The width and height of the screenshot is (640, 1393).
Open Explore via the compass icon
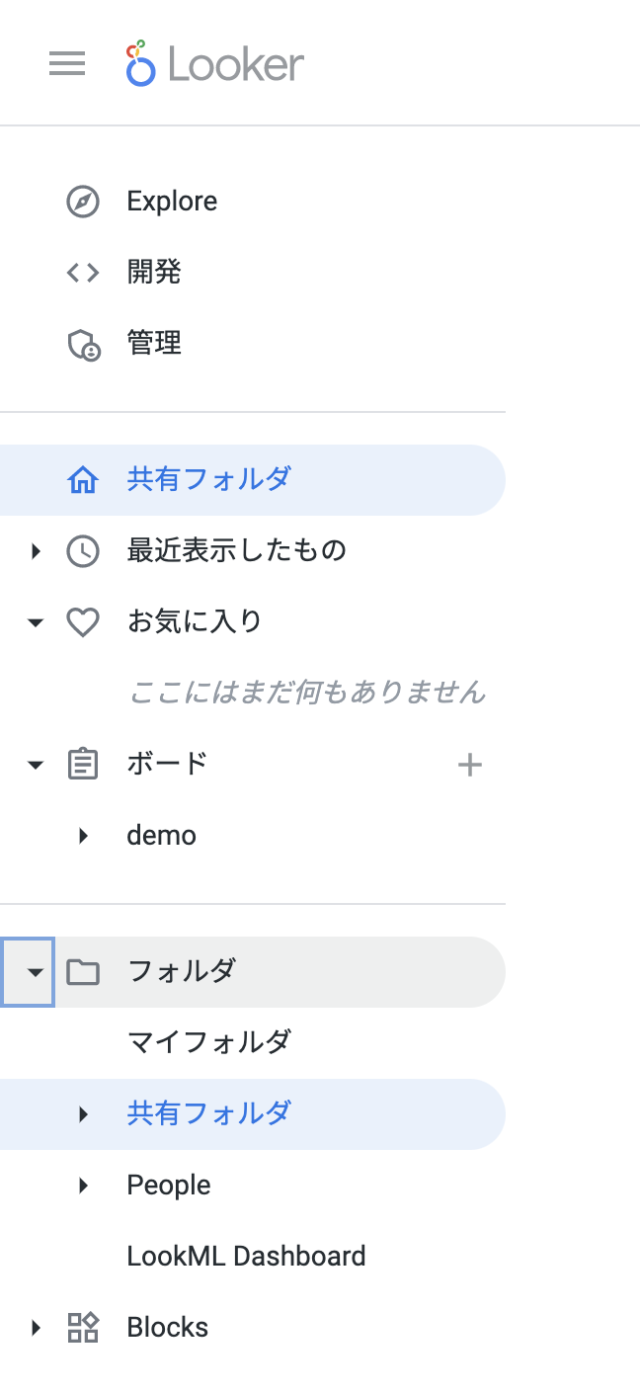(83, 201)
